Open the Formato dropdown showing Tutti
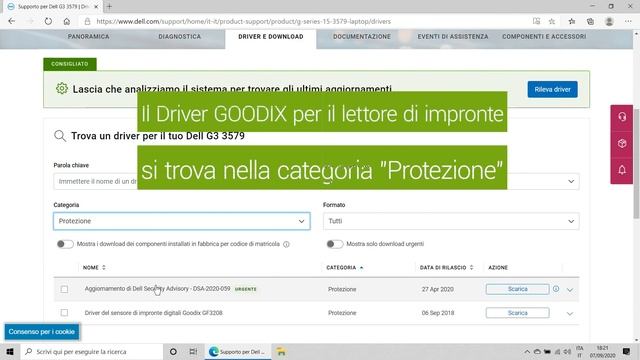 tap(451, 221)
